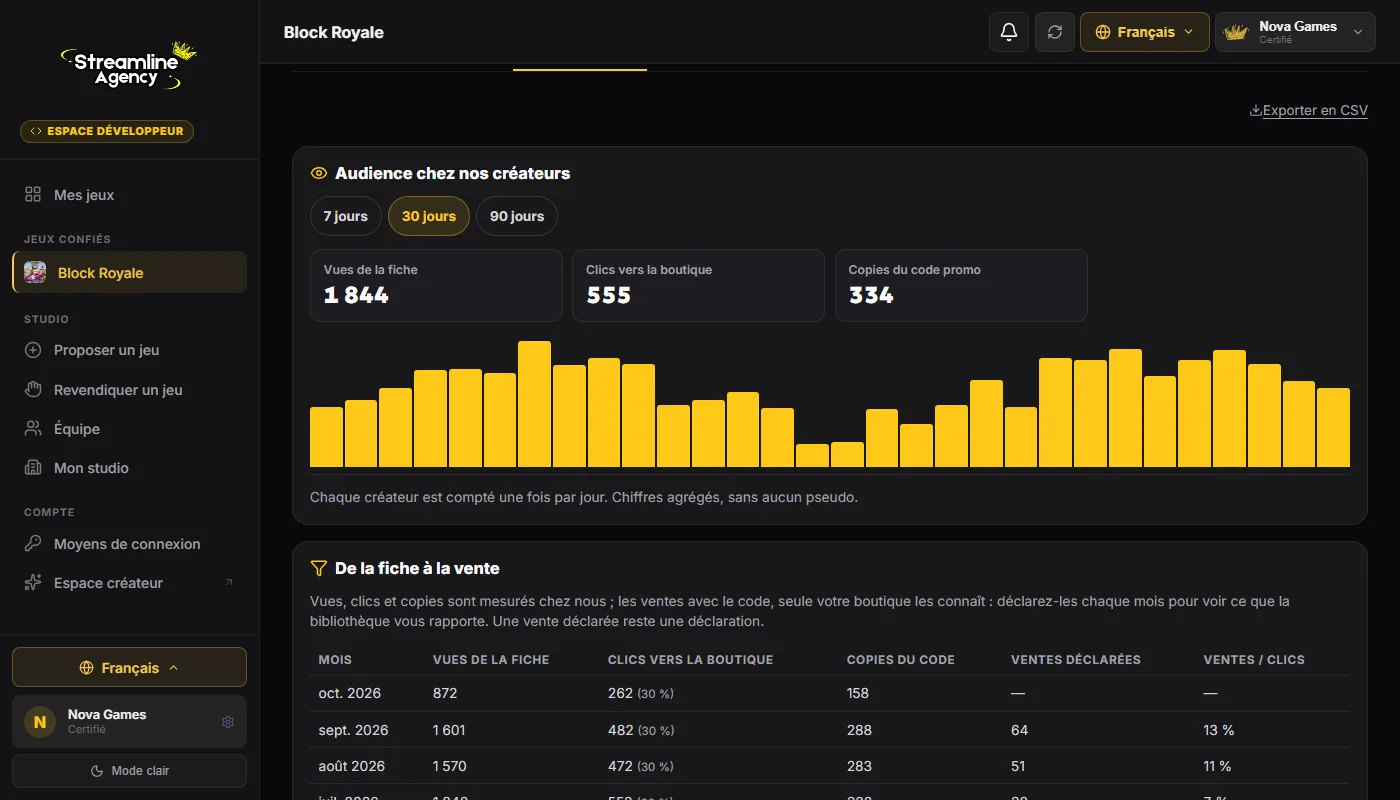Open the Français language selector in sidebar
Screen dimensions: 1400x800
[129, 668]
